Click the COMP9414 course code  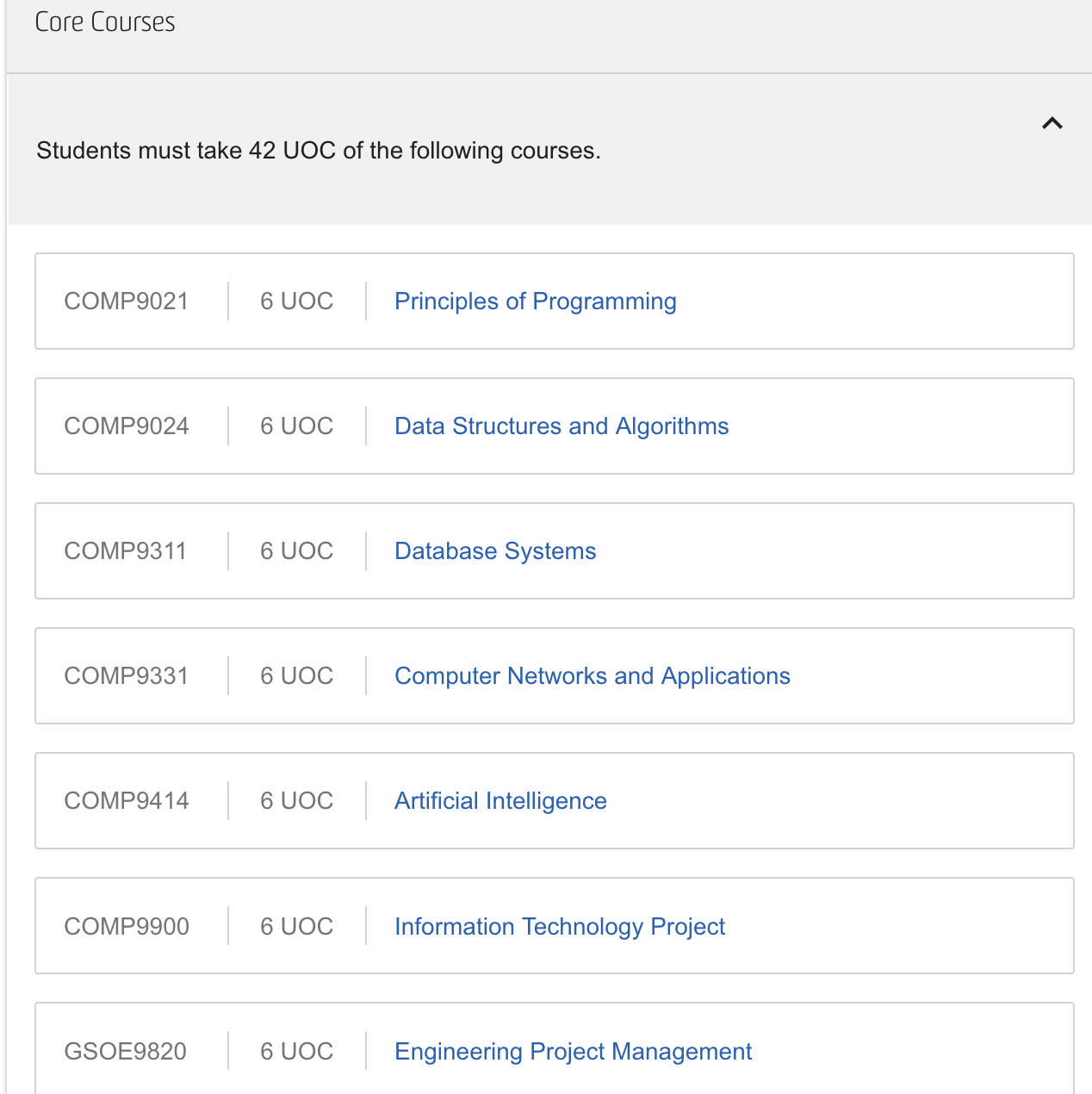coord(126,801)
